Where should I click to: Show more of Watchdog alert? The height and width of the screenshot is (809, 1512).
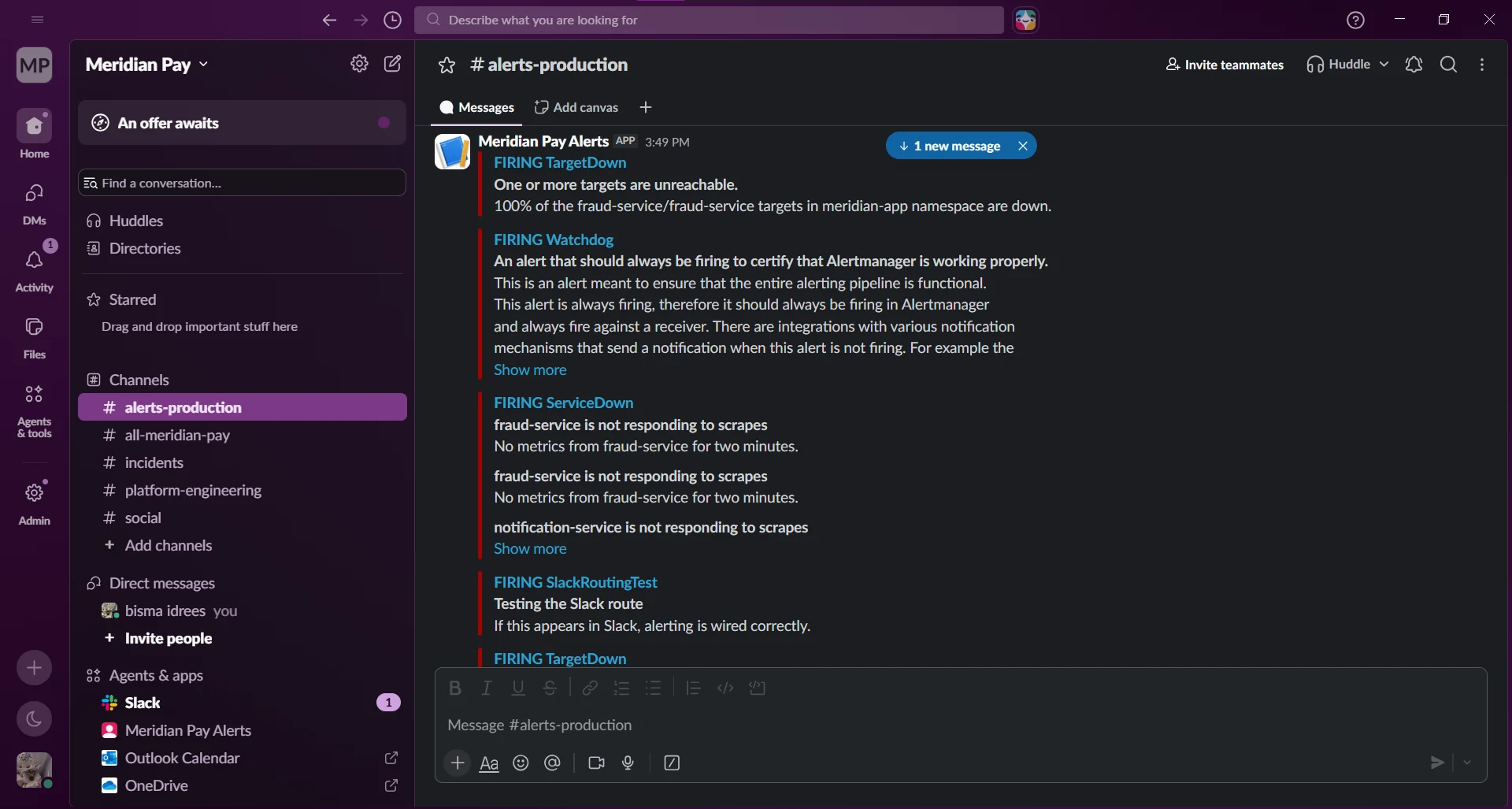click(x=530, y=369)
